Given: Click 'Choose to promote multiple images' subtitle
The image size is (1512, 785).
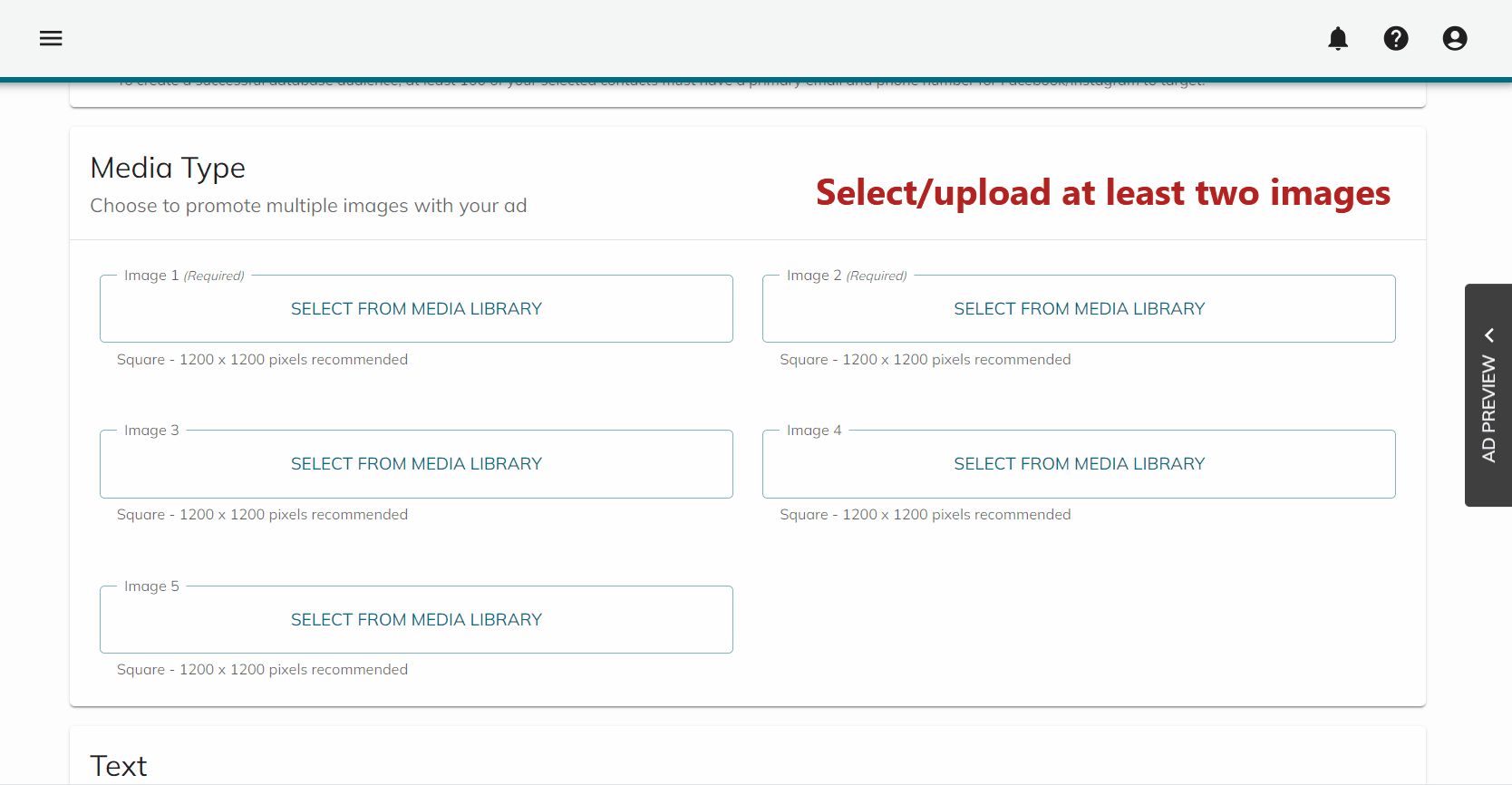Looking at the screenshot, I should [x=308, y=206].
